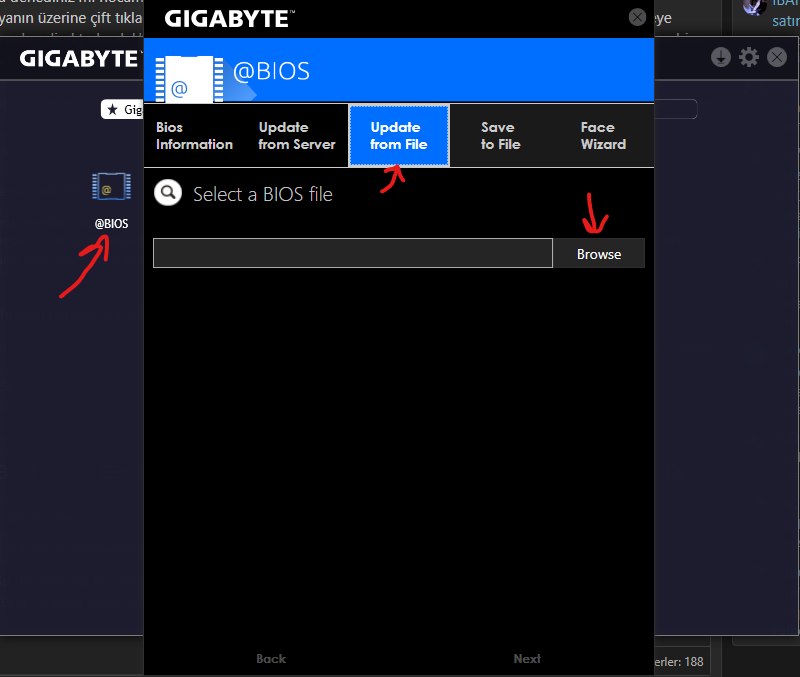Viewport: 800px width, 677px height.
Task: Open the Save to File tab
Action: pyautogui.click(x=501, y=136)
